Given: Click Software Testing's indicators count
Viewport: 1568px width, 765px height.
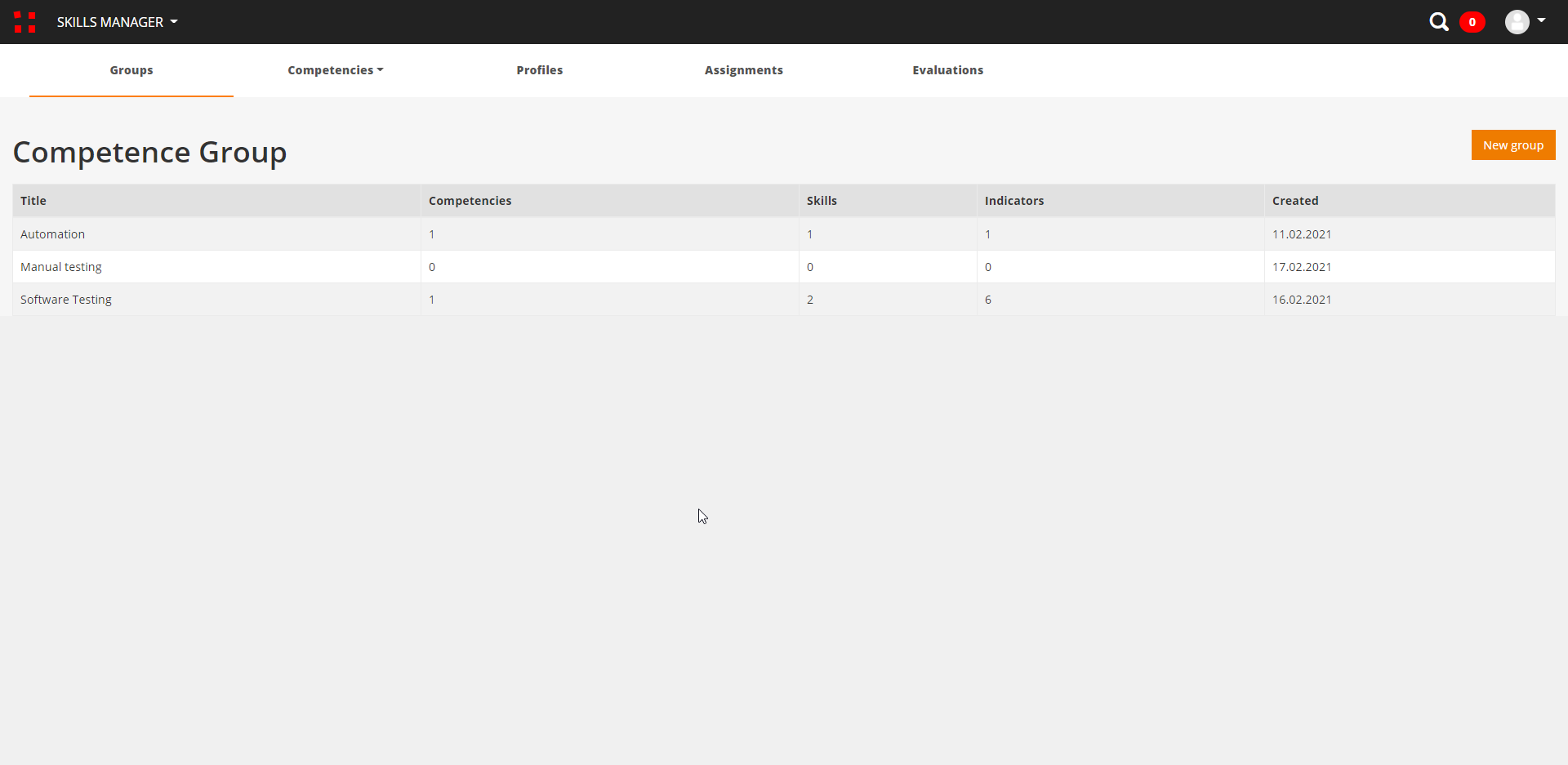Looking at the screenshot, I should (988, 300).
